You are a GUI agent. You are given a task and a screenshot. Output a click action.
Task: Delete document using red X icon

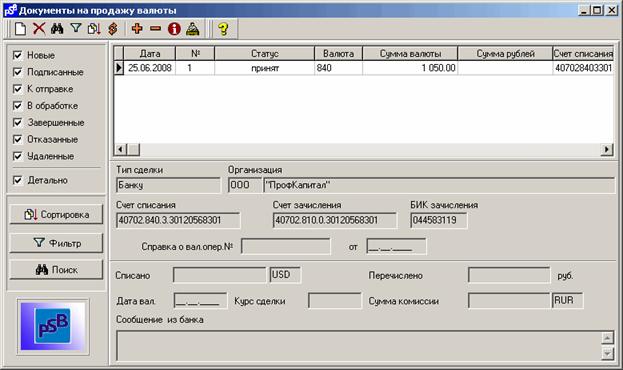click(x=39, y=29)
